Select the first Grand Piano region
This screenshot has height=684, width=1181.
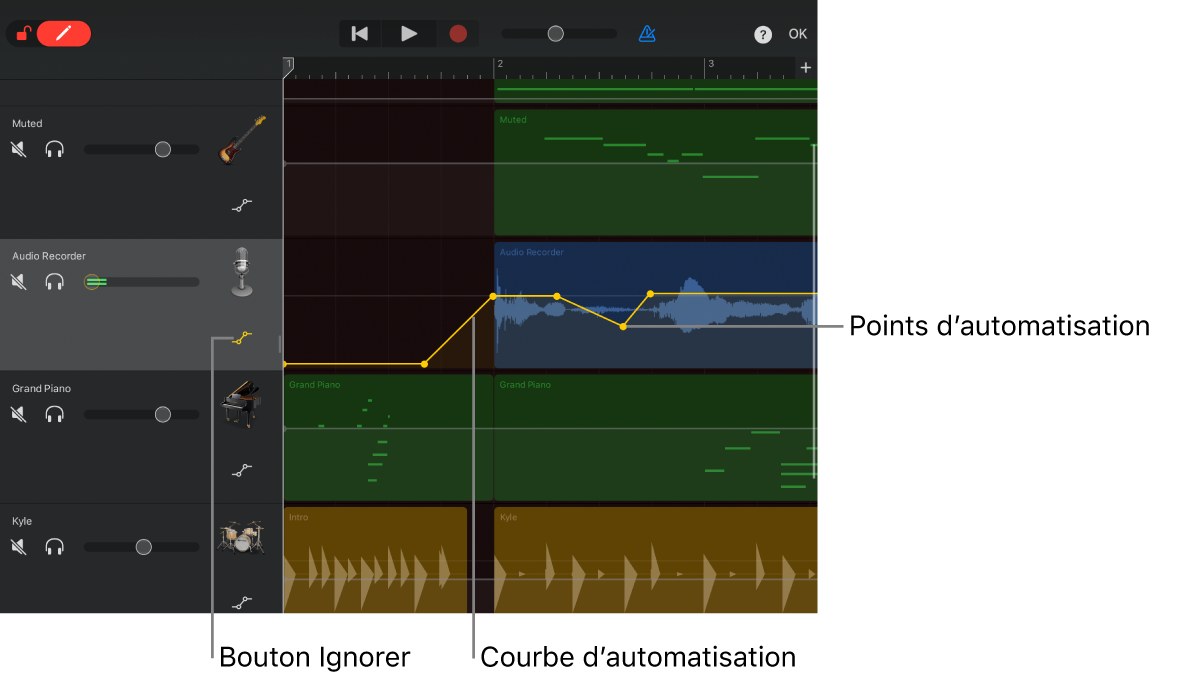(388, 438)
